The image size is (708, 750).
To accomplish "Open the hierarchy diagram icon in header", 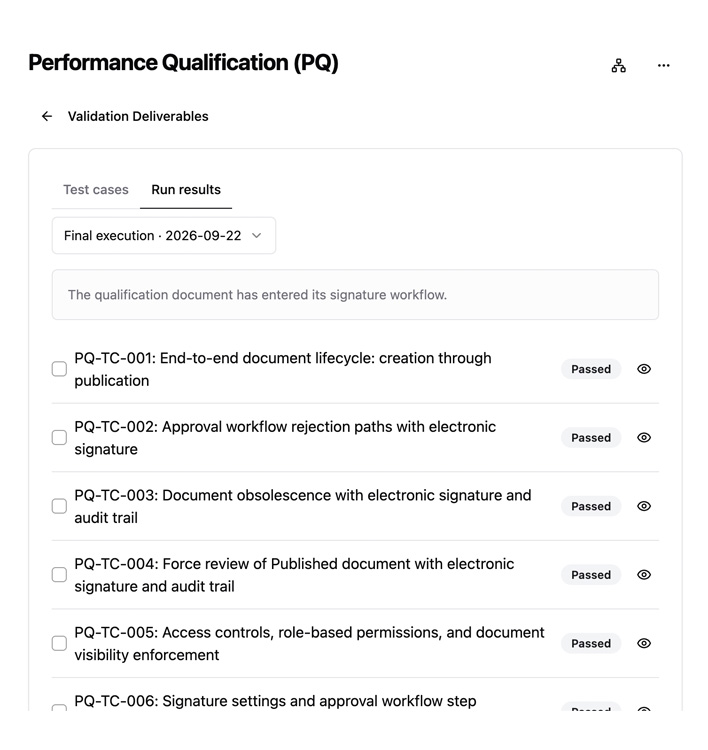I will (618, 66).
